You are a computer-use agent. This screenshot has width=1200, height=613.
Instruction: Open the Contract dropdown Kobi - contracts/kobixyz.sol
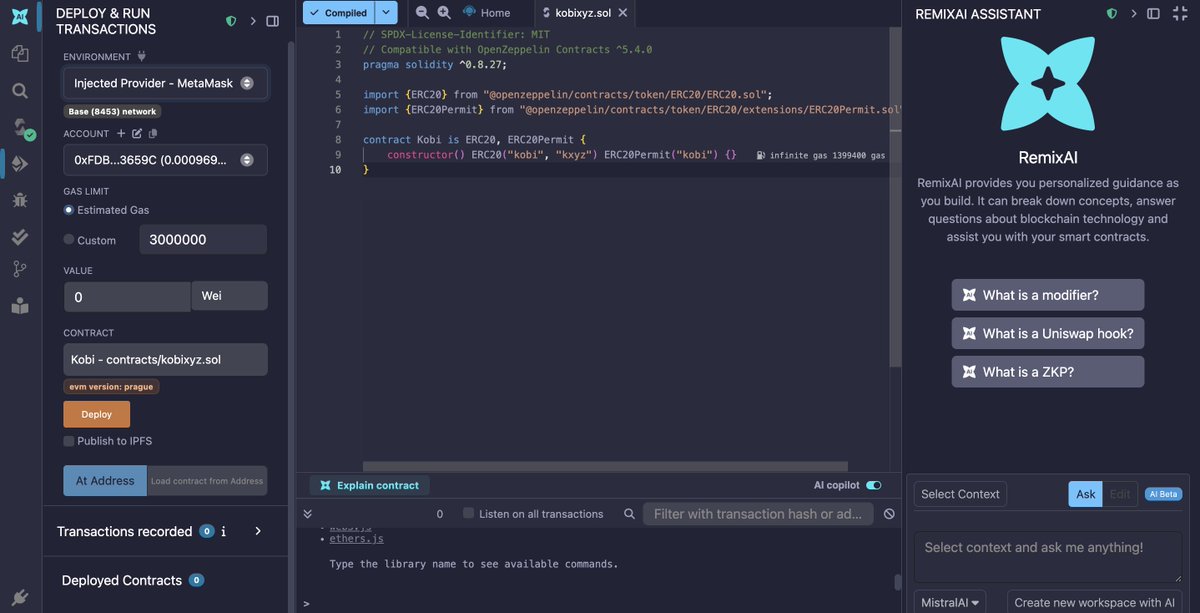(165, 359)
